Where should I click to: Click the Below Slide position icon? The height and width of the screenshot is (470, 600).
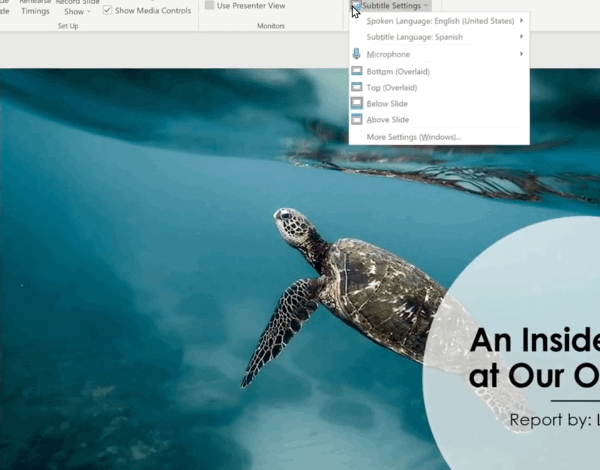pos(357,103)
